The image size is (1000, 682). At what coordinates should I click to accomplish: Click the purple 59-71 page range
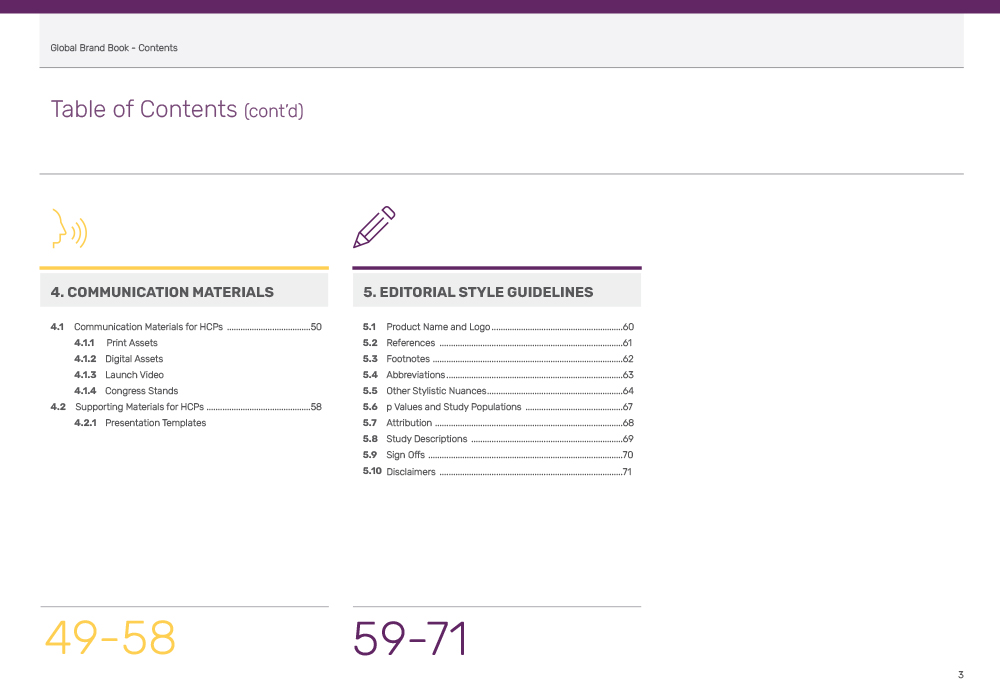(410, 639)
